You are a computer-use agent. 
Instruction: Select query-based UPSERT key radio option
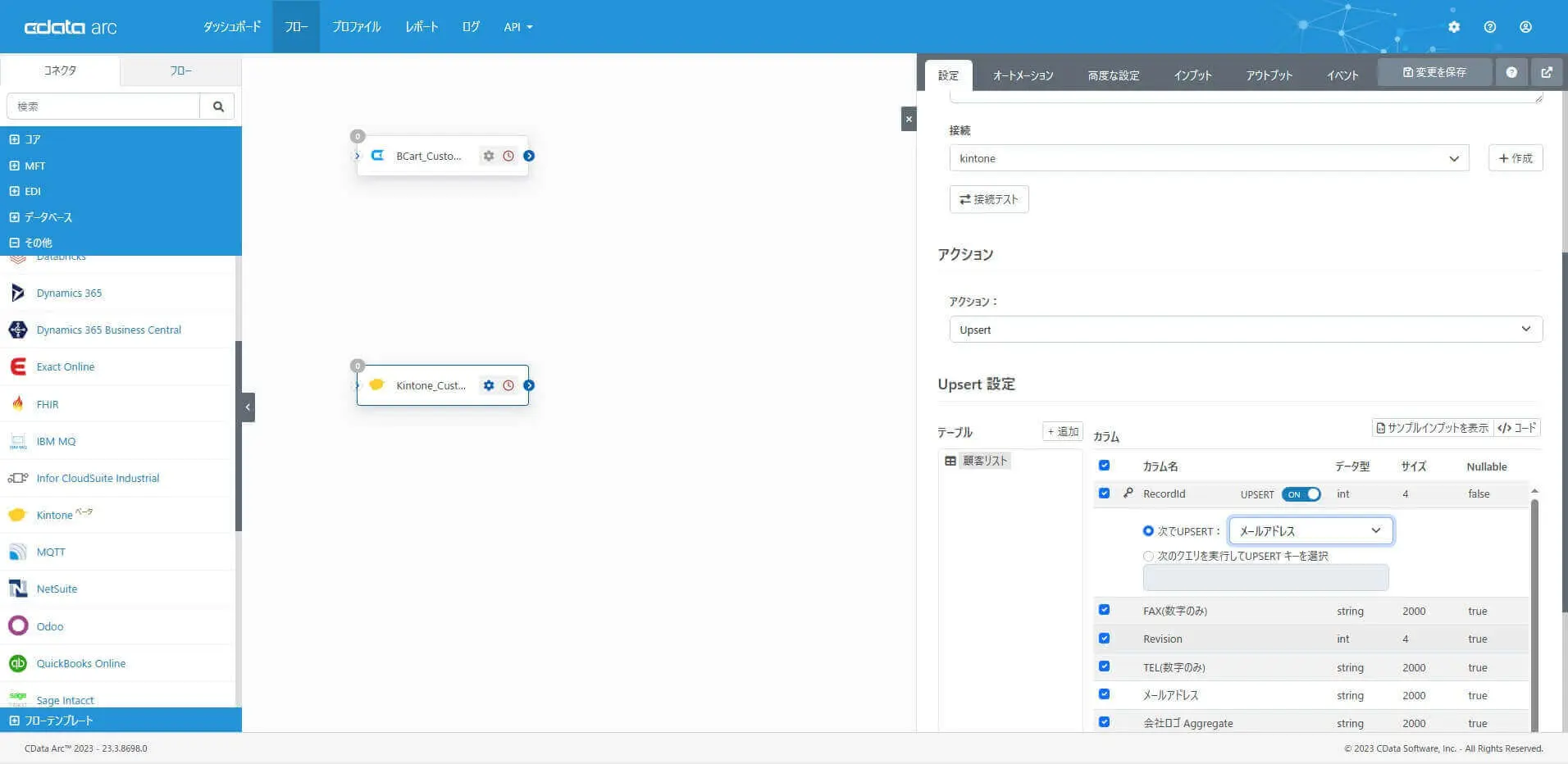tap(1148, 556)
